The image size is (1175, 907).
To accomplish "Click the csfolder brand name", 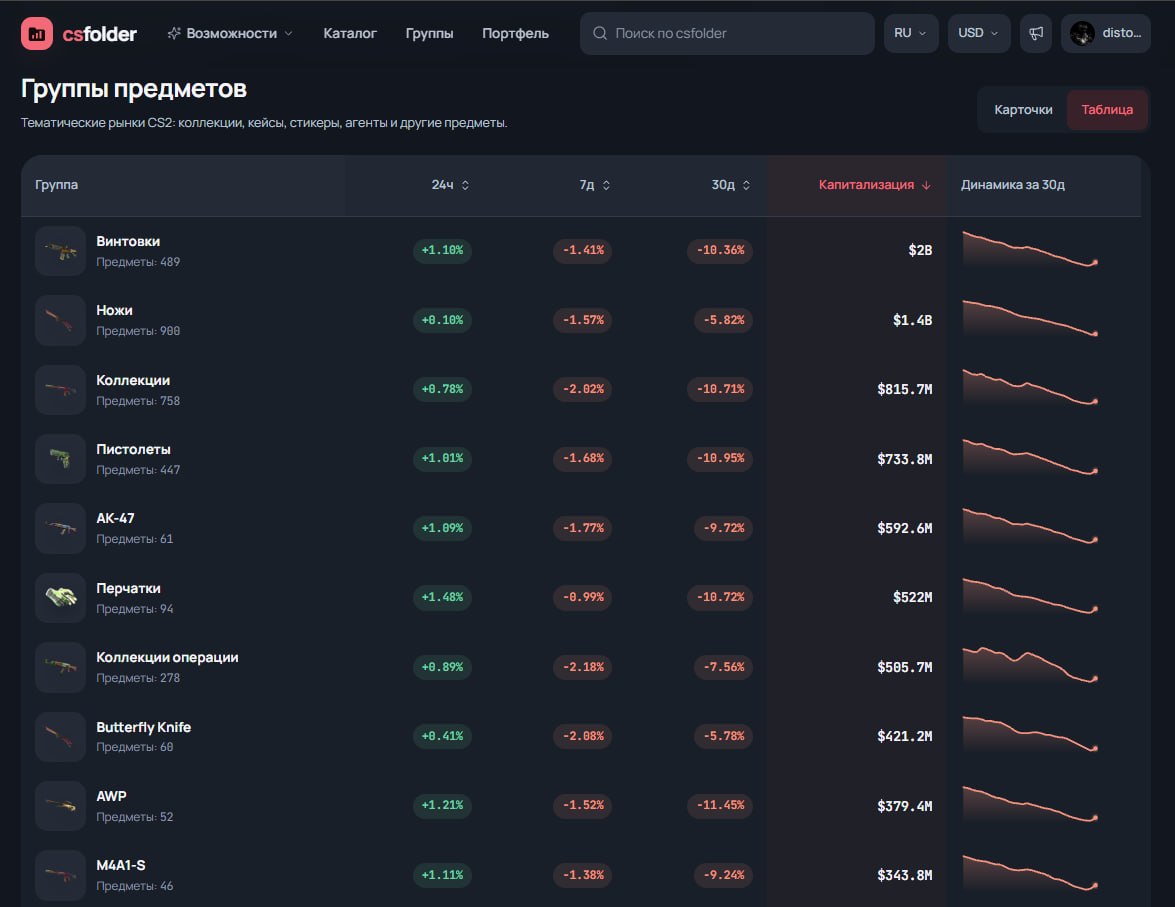I will pyautogui.click(x=100, y=34).
